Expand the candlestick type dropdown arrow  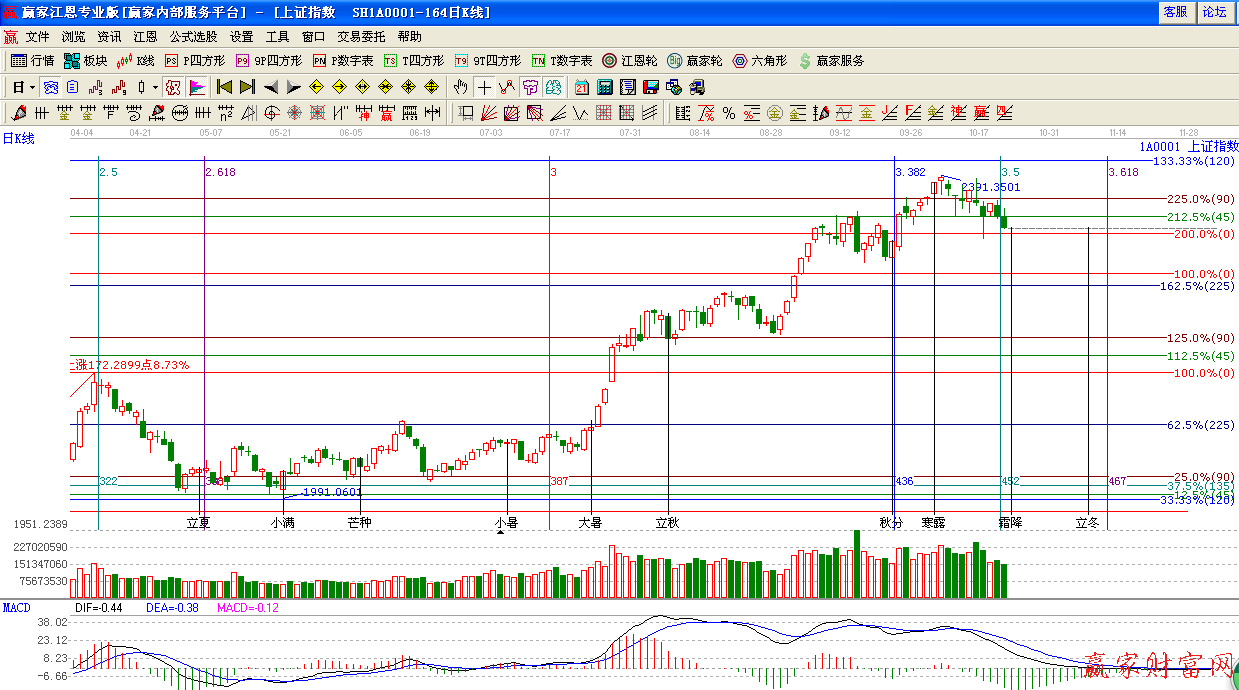[155, 87]
